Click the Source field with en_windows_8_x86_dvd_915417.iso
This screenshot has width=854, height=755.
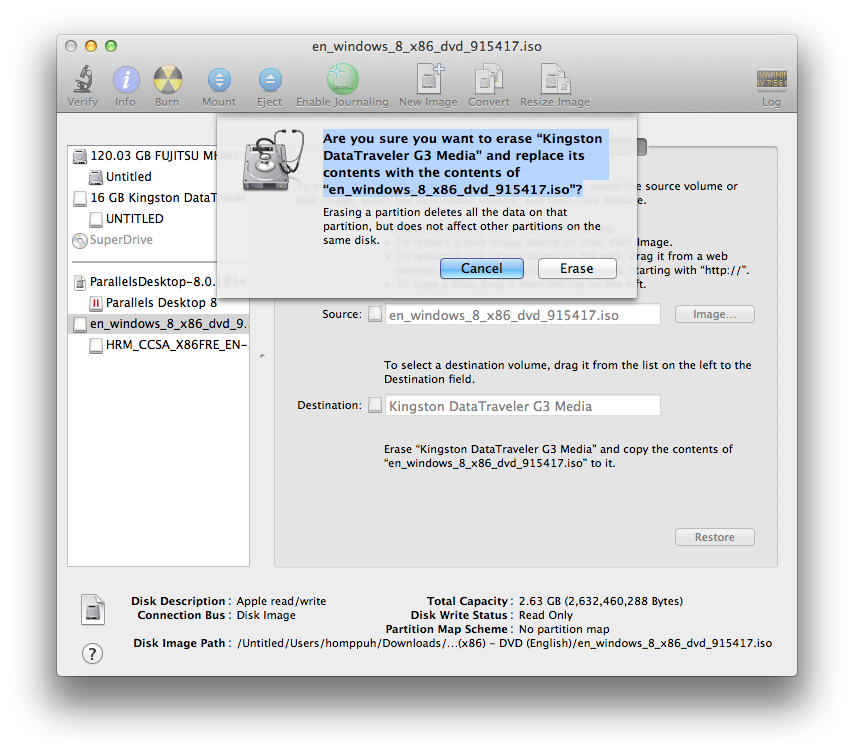(x=523, y=315)
